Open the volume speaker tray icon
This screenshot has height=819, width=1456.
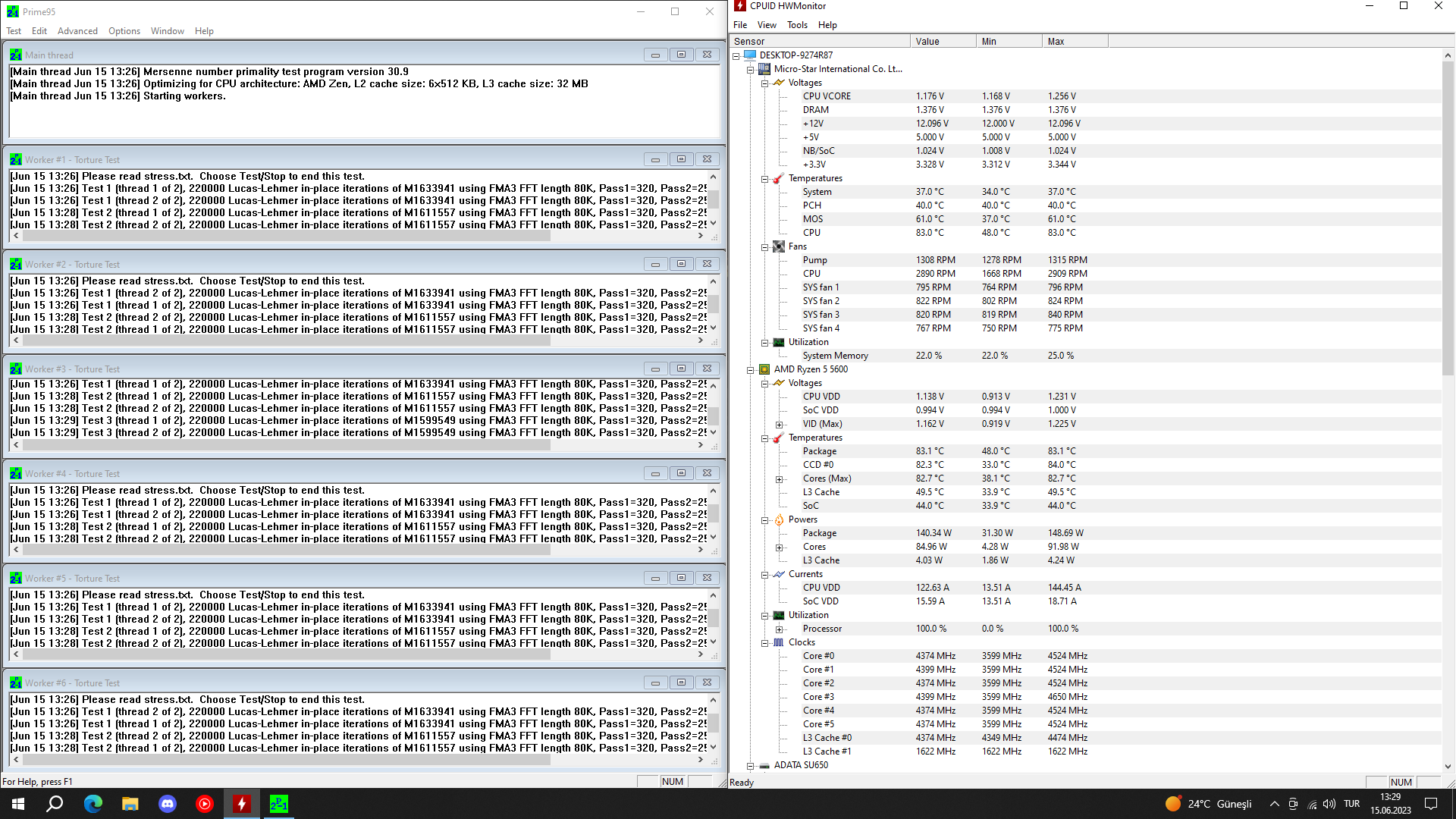click(1329, 804)
